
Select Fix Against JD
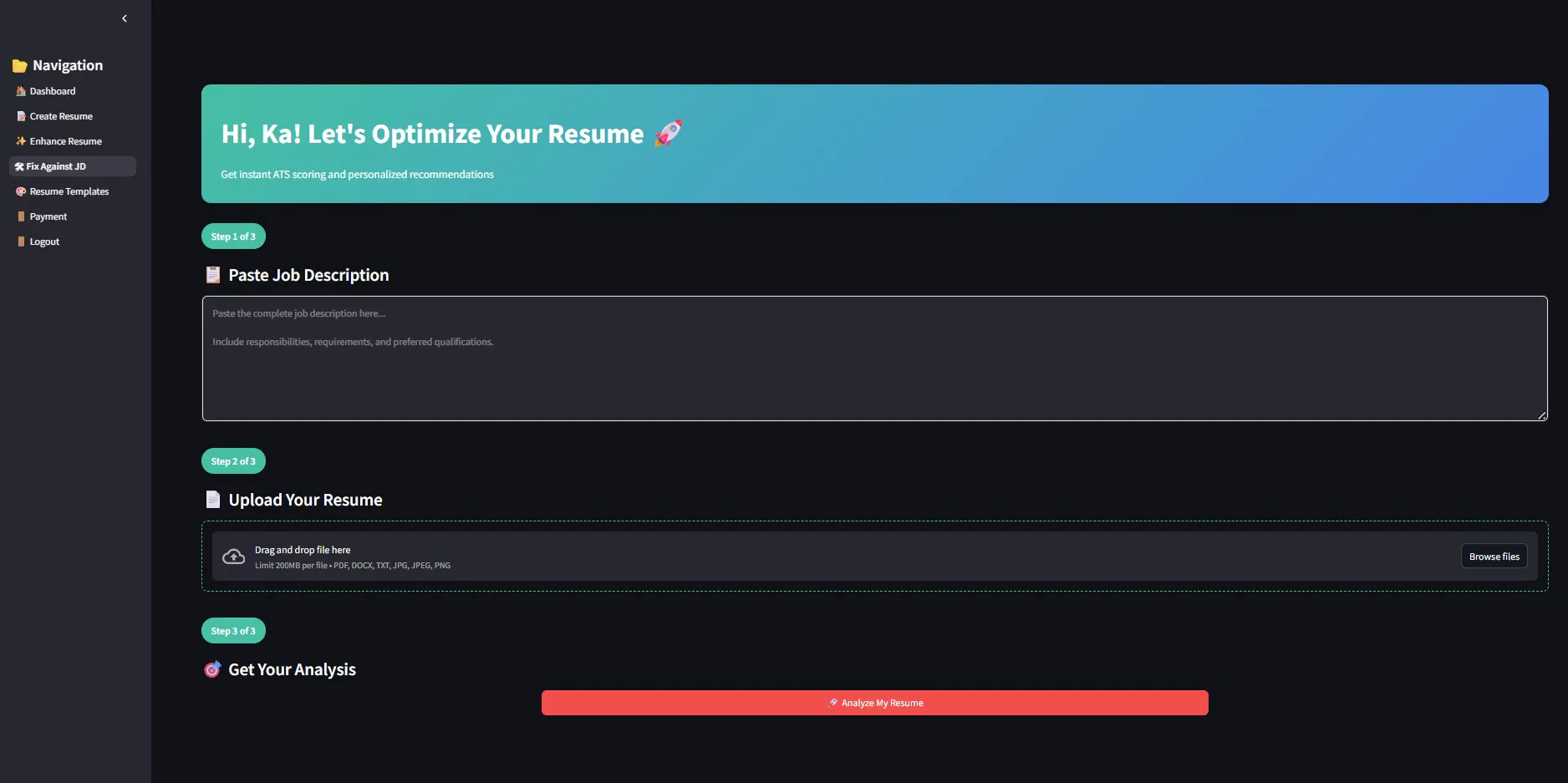(x=73, y=166)
